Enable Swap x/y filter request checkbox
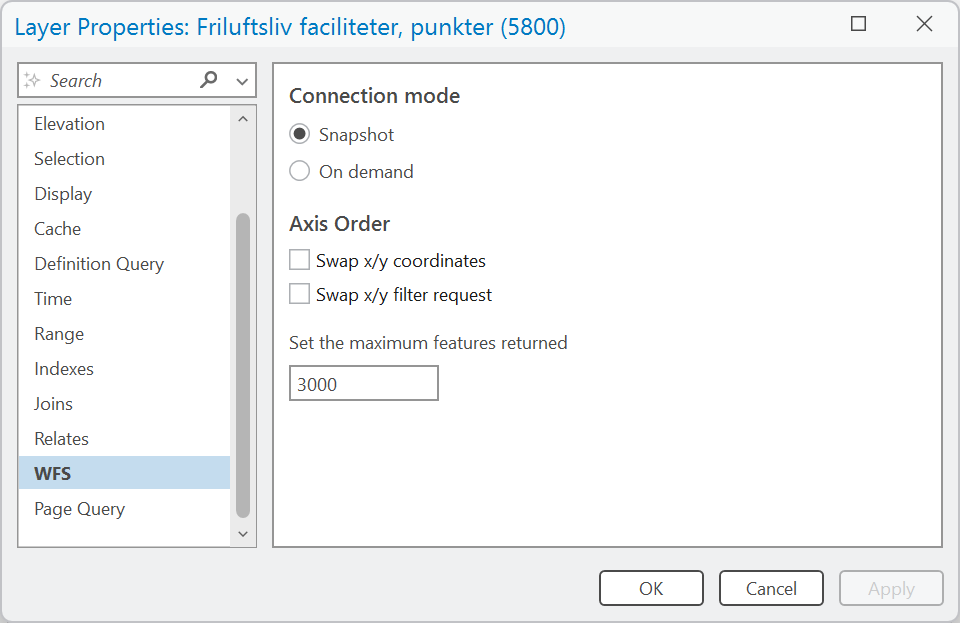Viewport: 960px width, 623px height. [299, 295]
